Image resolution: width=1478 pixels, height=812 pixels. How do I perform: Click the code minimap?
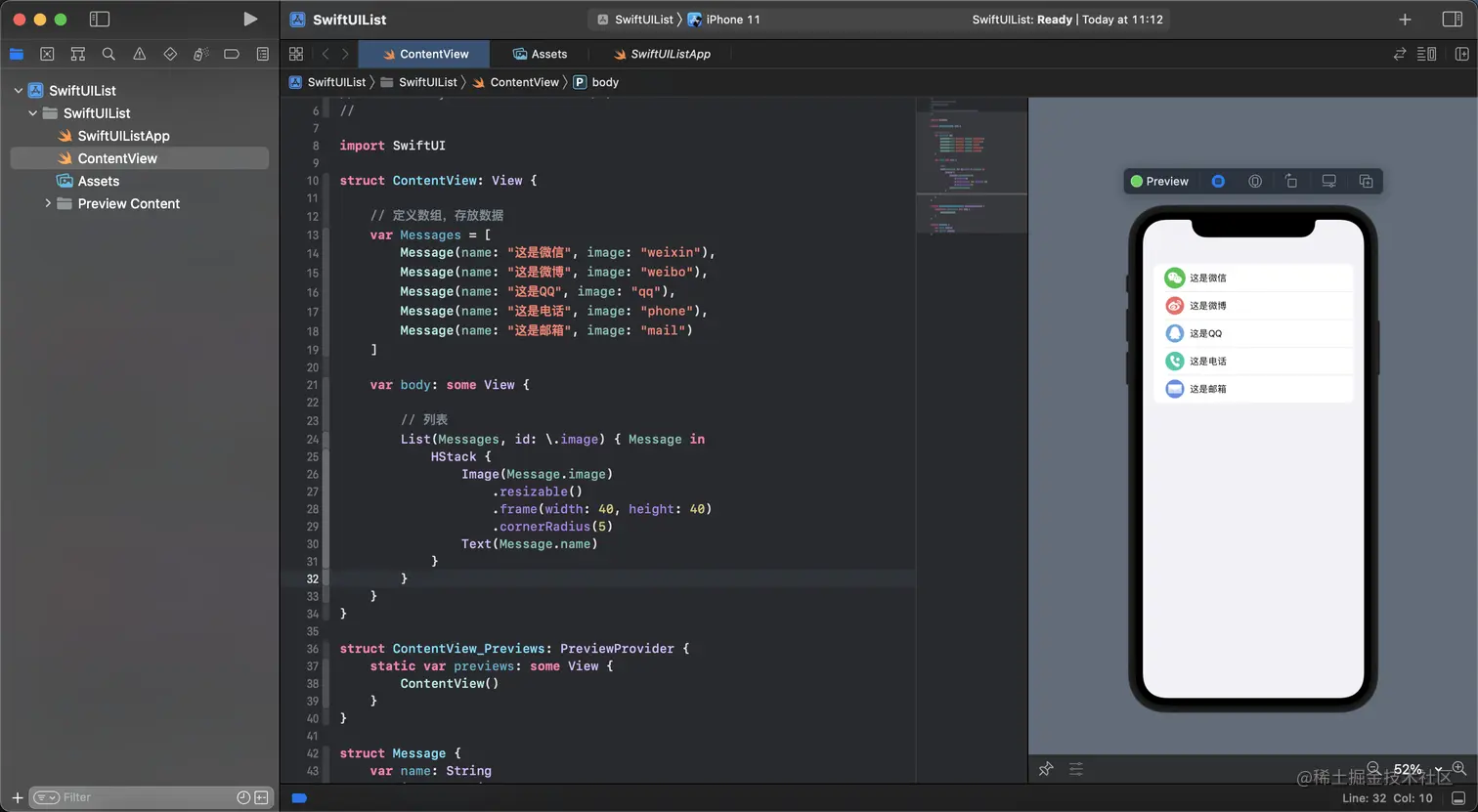pos(972,166)
